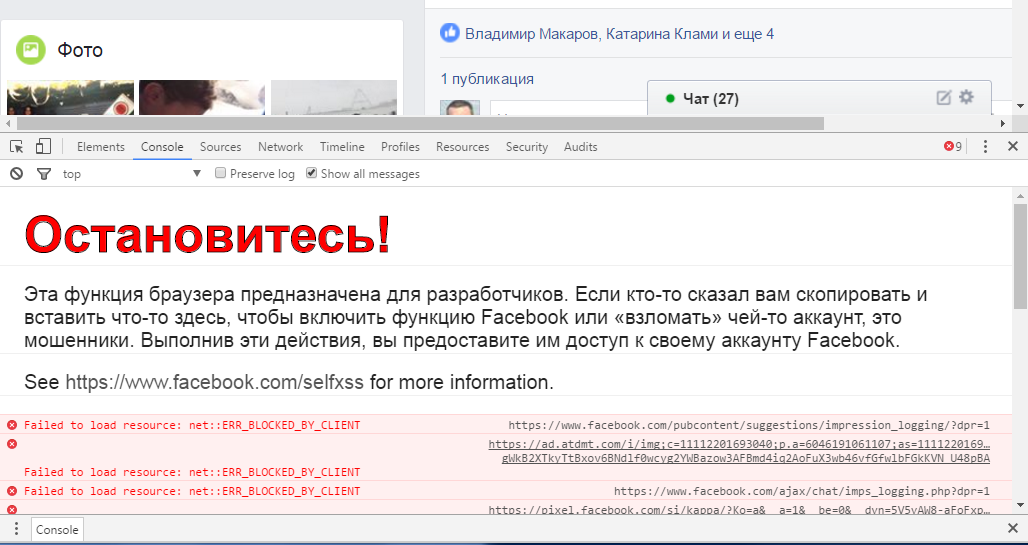Click console scrollbar down arrow
The width and height of the screenshot is (1028, 545).
click(1020, 505)
